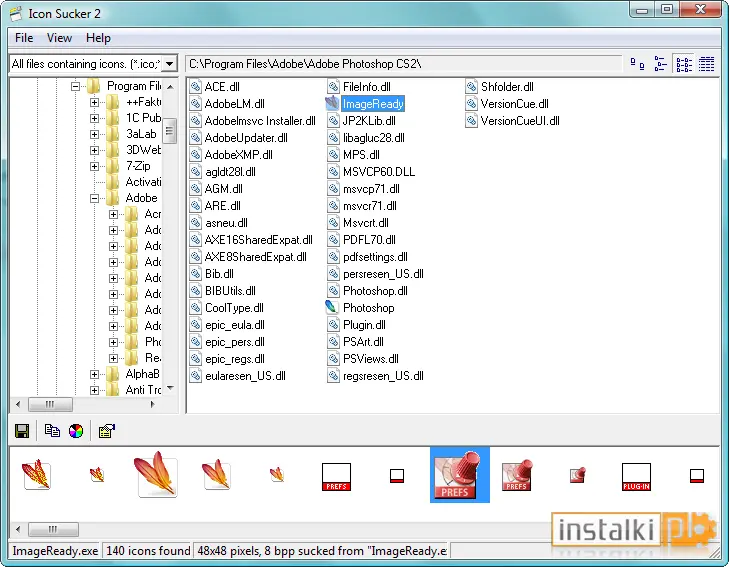Viewport: 729px width, 567px height.
Task: Select the PLUG-IN icon thumbnail
Action: (x=636, y=477)
